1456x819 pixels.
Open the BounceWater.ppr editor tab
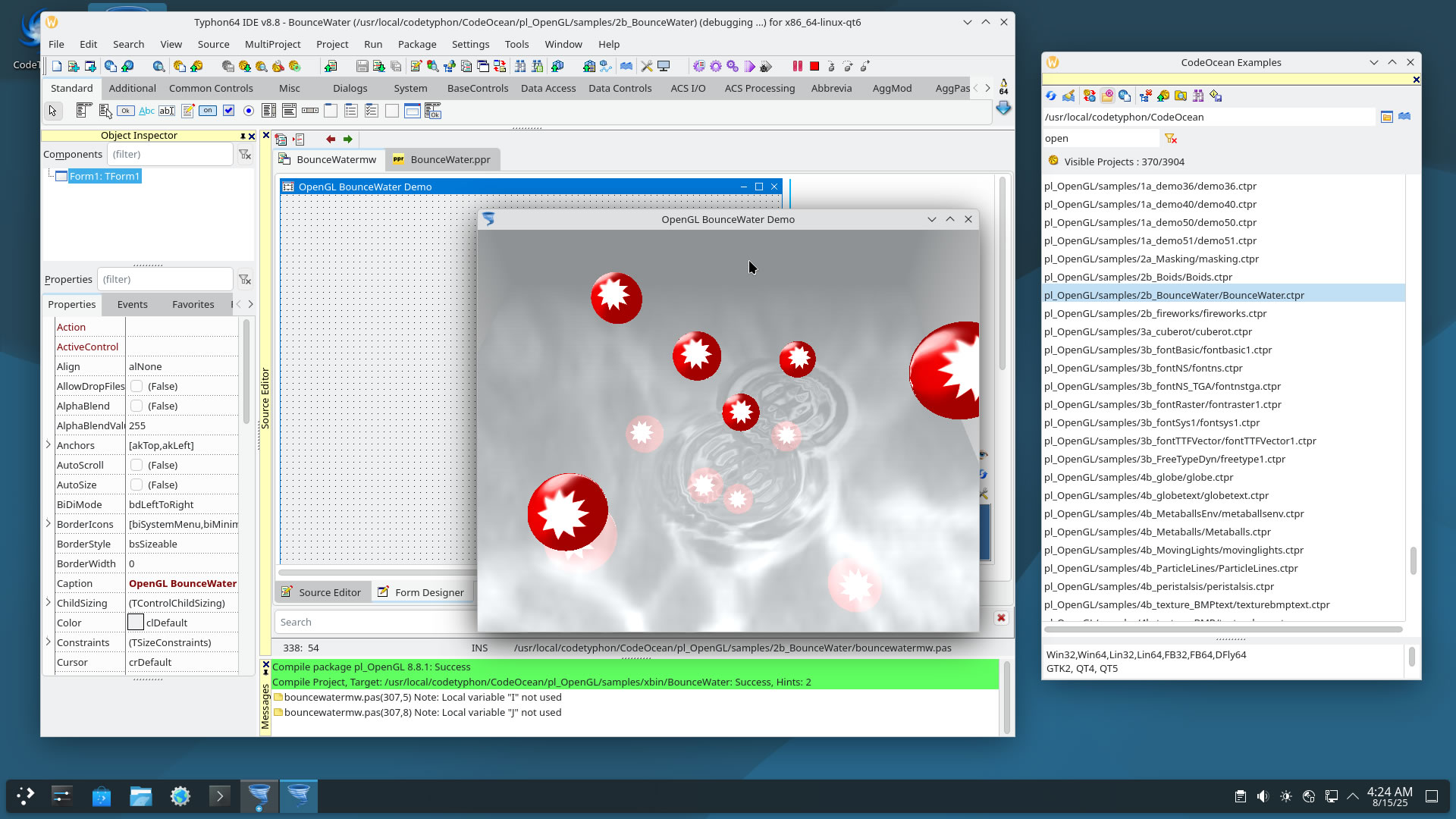click(441, 159)
